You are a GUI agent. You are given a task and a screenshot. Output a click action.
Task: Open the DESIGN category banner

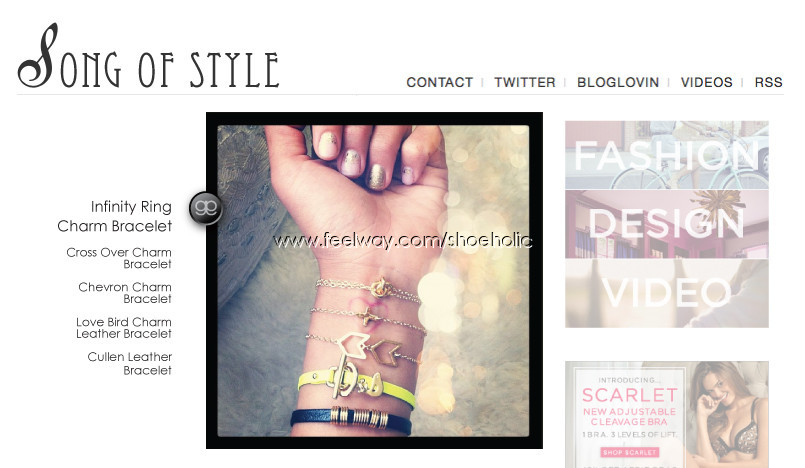click(667, 224)
